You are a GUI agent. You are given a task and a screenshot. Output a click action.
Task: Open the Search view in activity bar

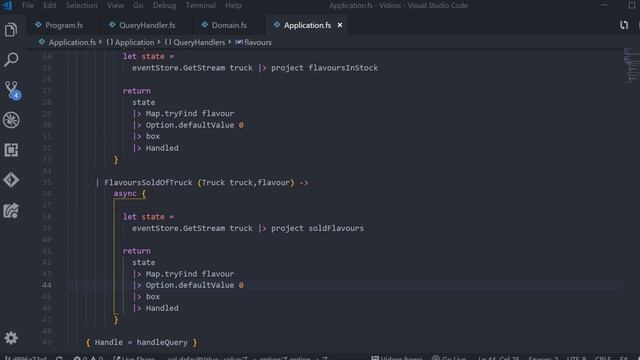click(11, 60)
